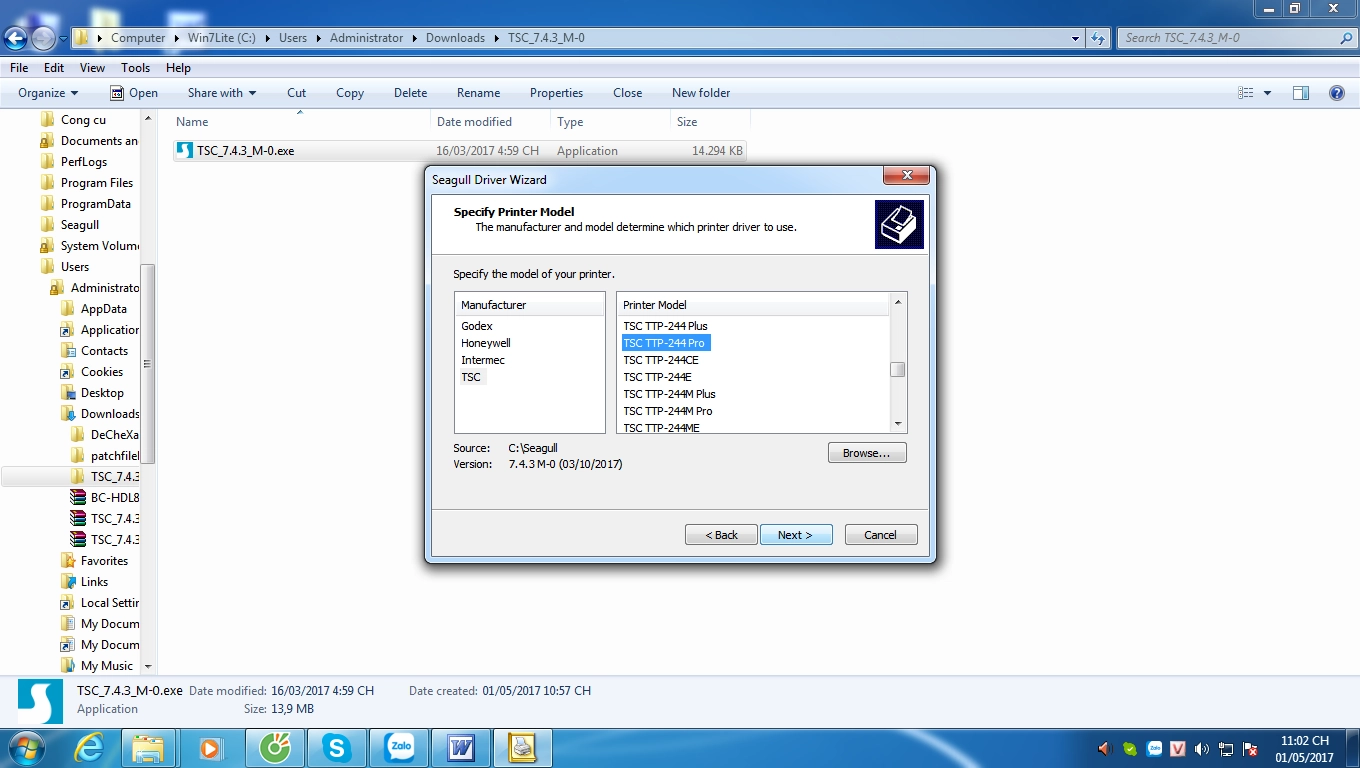The height and width of the screenshot is (768, 1360).
Task: Click navigation tree scroll-up arrow
Action: tap(148, 119)
